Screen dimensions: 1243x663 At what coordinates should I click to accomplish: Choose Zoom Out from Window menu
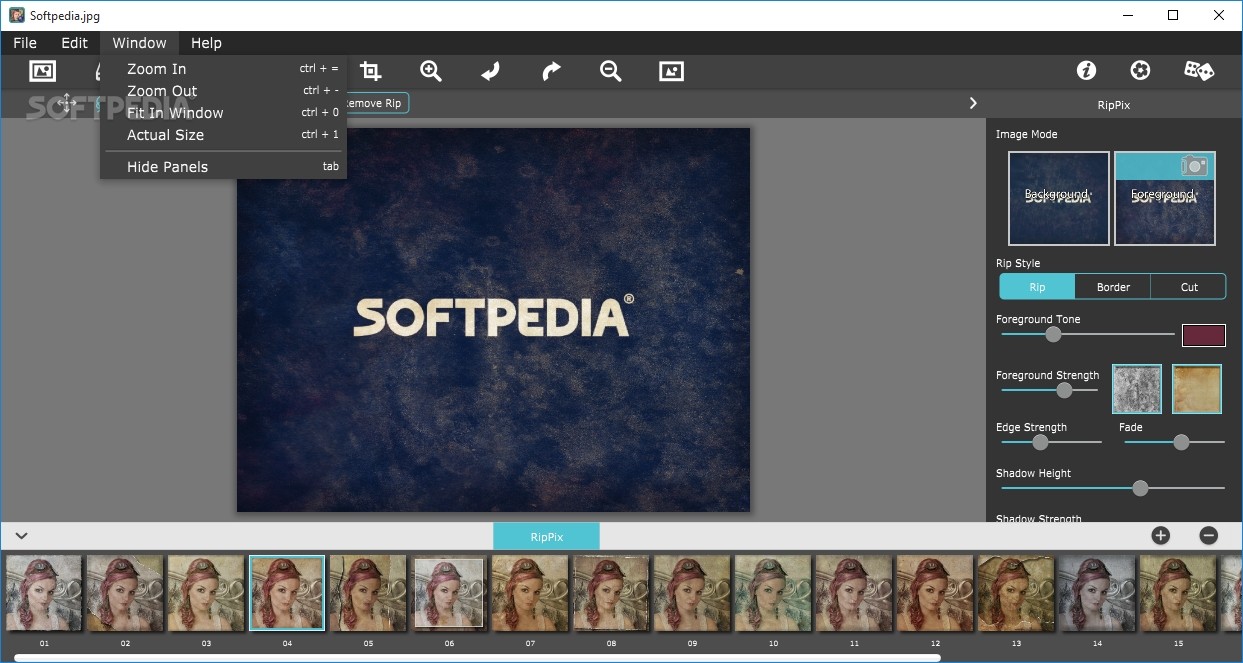click(x=223, y=91)
